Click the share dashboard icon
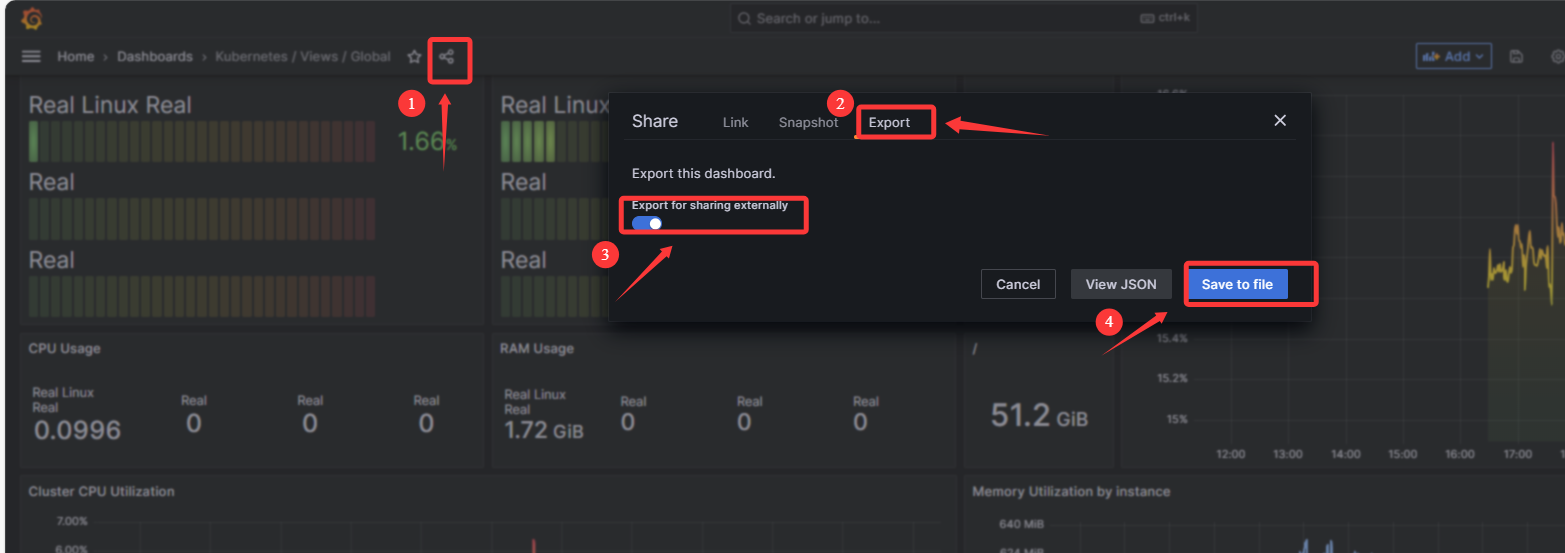 click(x=447, y=57)
